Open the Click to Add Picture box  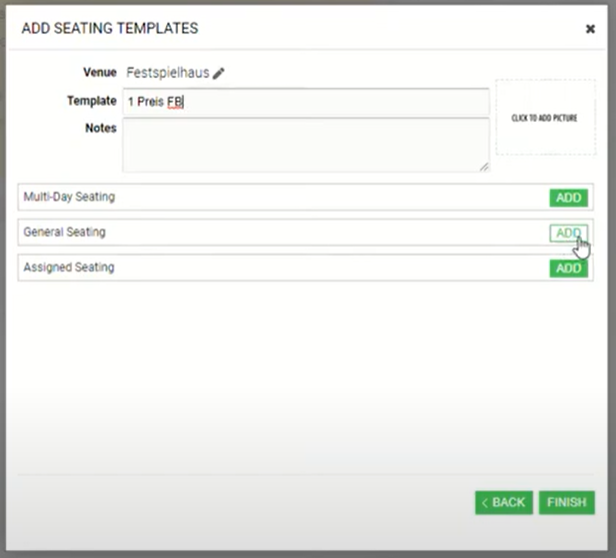[x=544, y=118]
